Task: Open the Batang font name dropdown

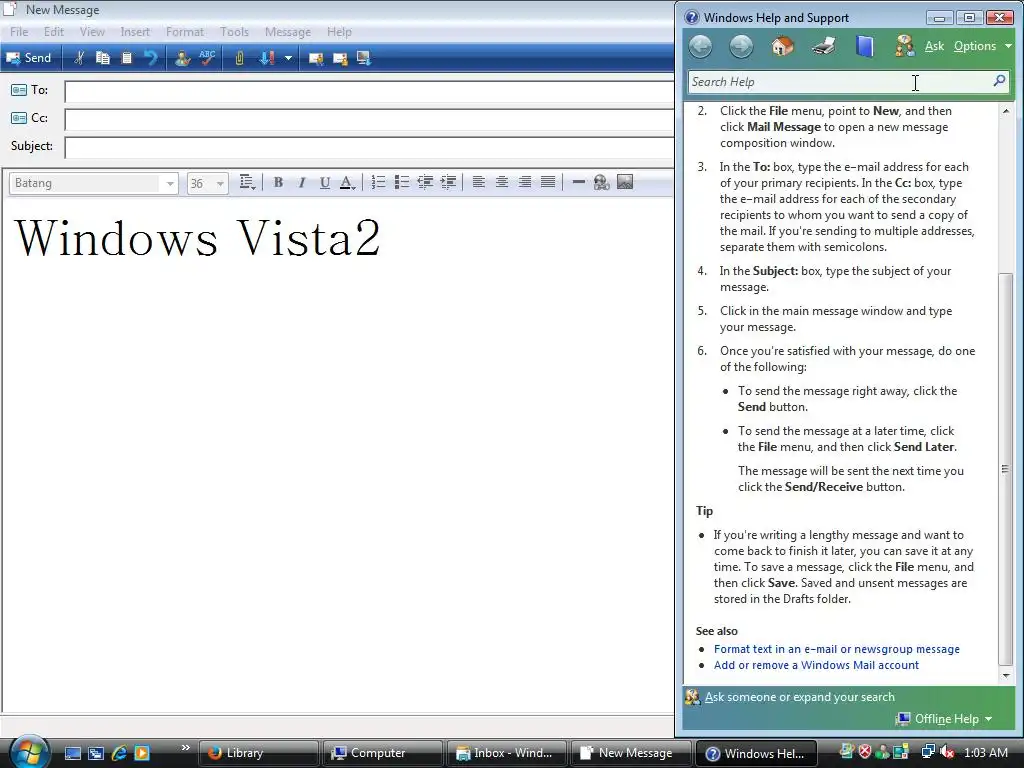Action: (x=170, y=184)
